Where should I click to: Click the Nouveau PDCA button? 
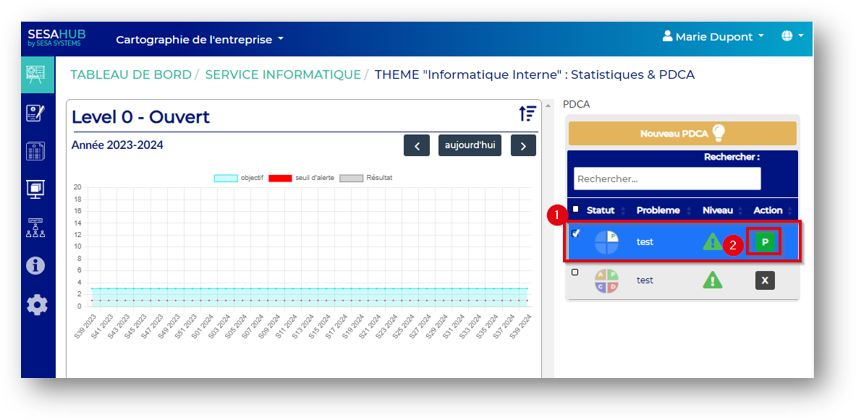(682, 133)
